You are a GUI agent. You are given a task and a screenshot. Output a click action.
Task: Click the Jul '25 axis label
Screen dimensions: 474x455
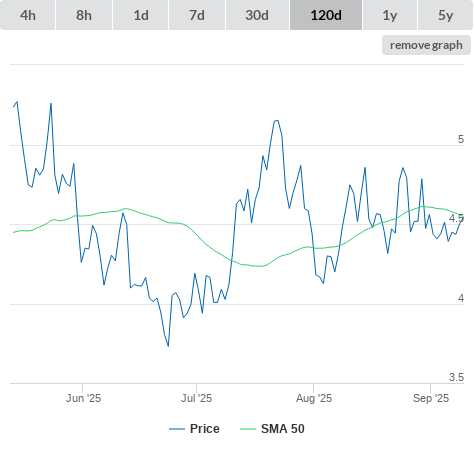pos(196,398)
